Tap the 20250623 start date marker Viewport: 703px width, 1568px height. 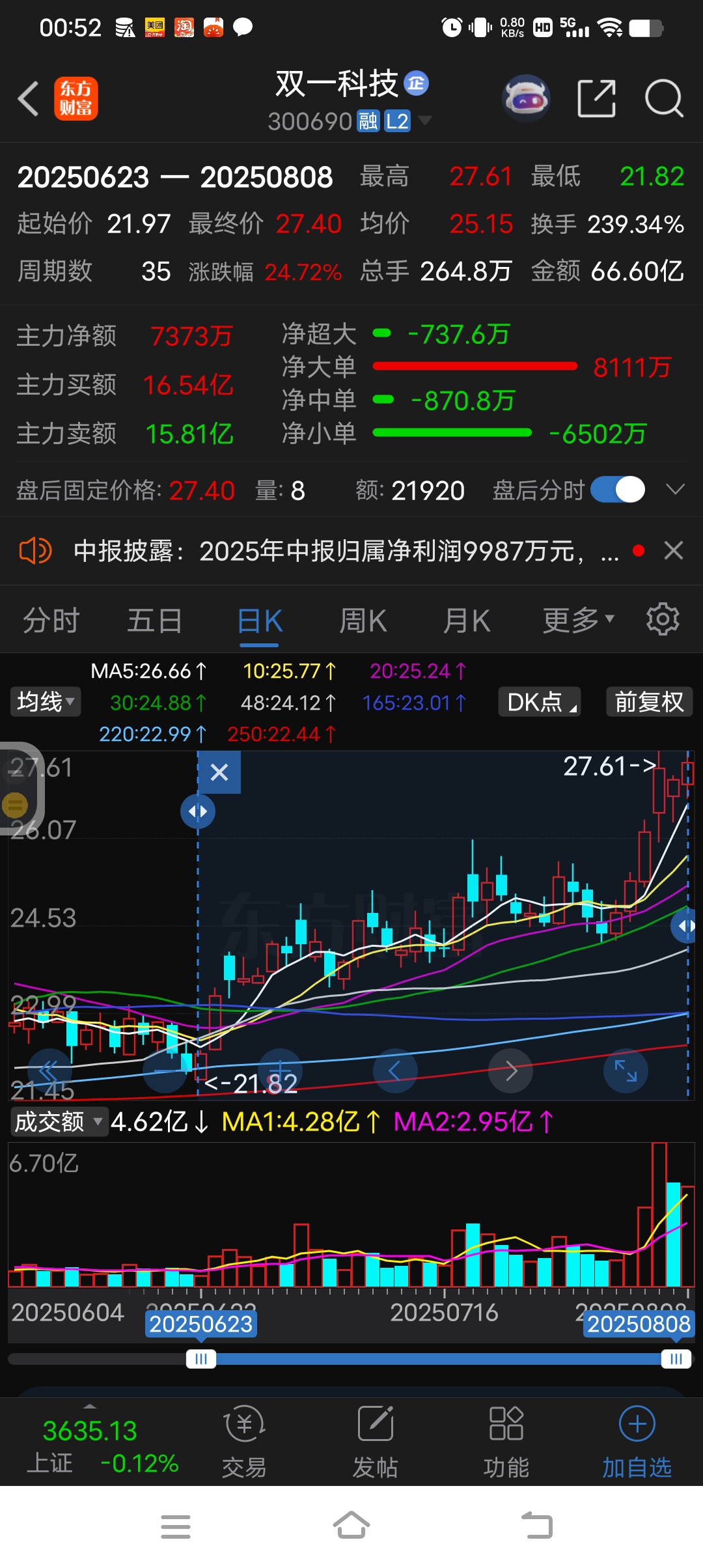(201, 1324)
